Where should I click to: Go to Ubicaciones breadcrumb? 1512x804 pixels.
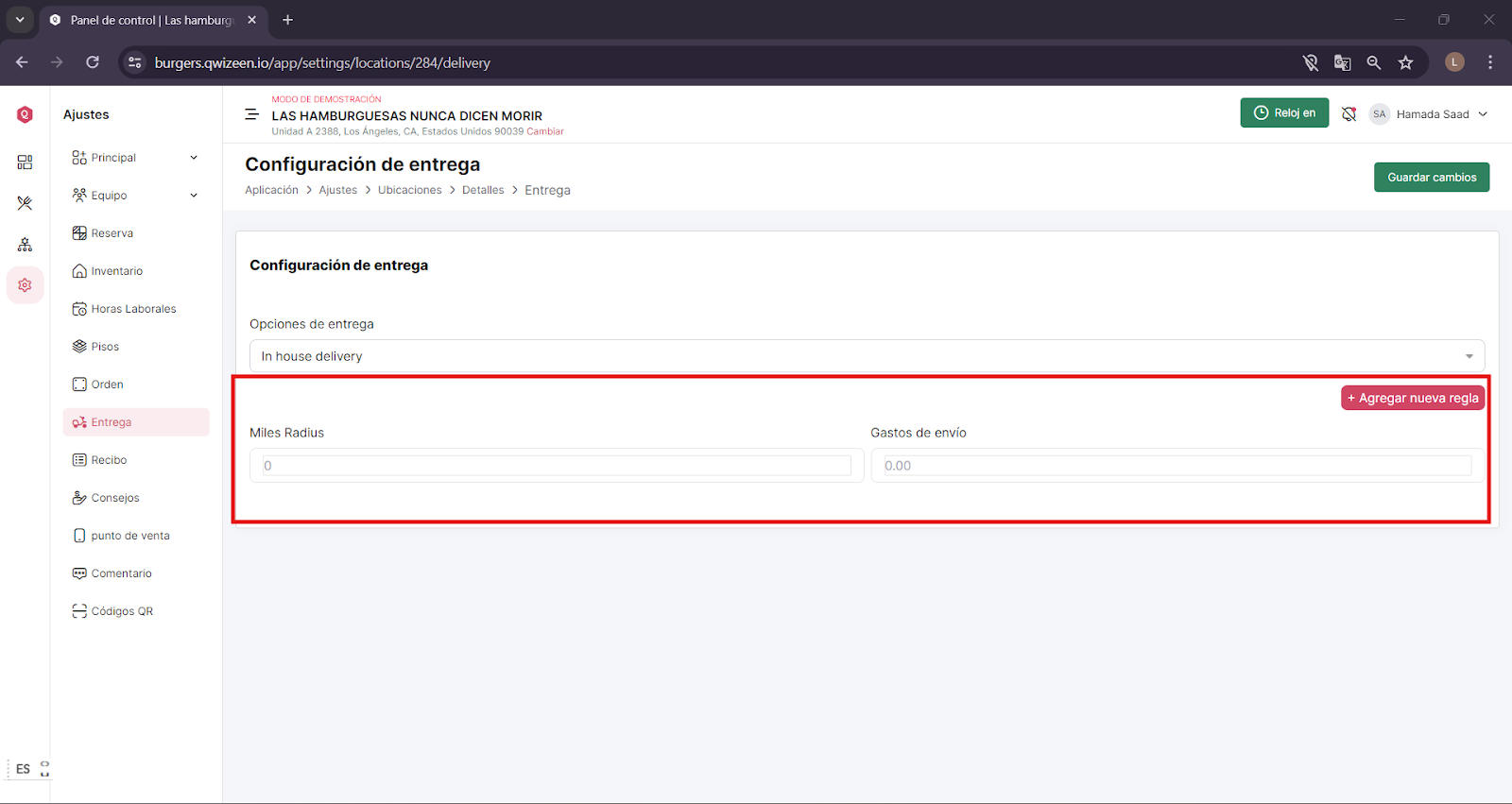[410, 190]
